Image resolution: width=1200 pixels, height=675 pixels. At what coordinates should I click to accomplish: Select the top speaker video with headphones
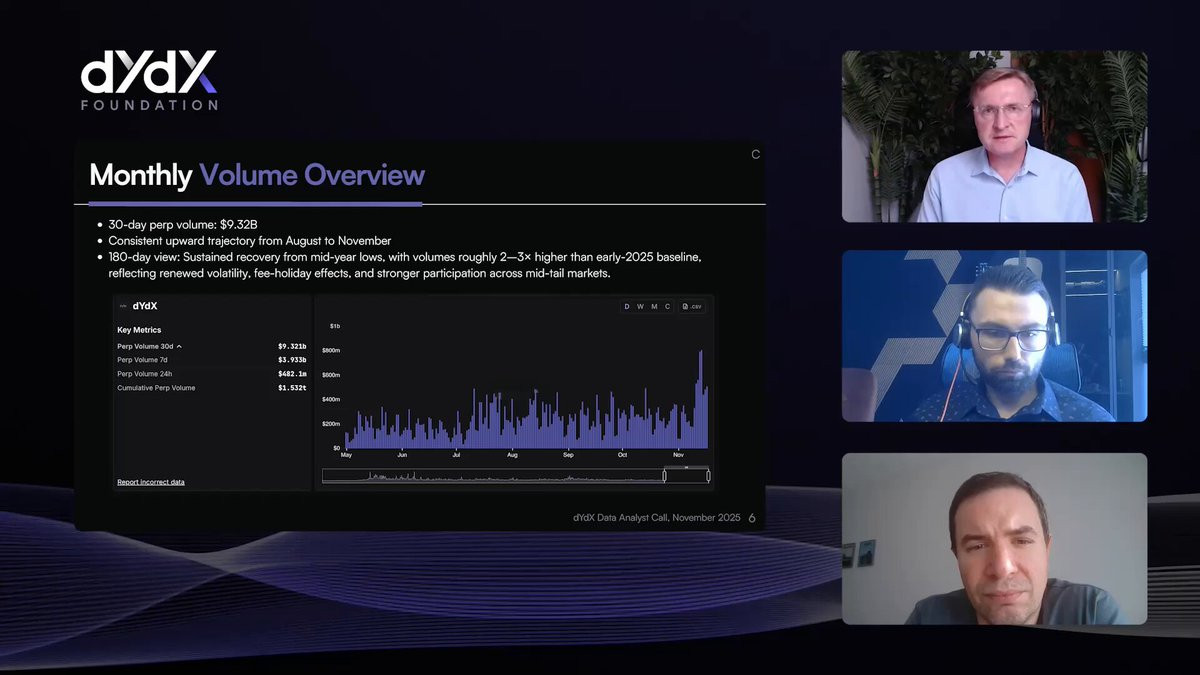(994, 136)
